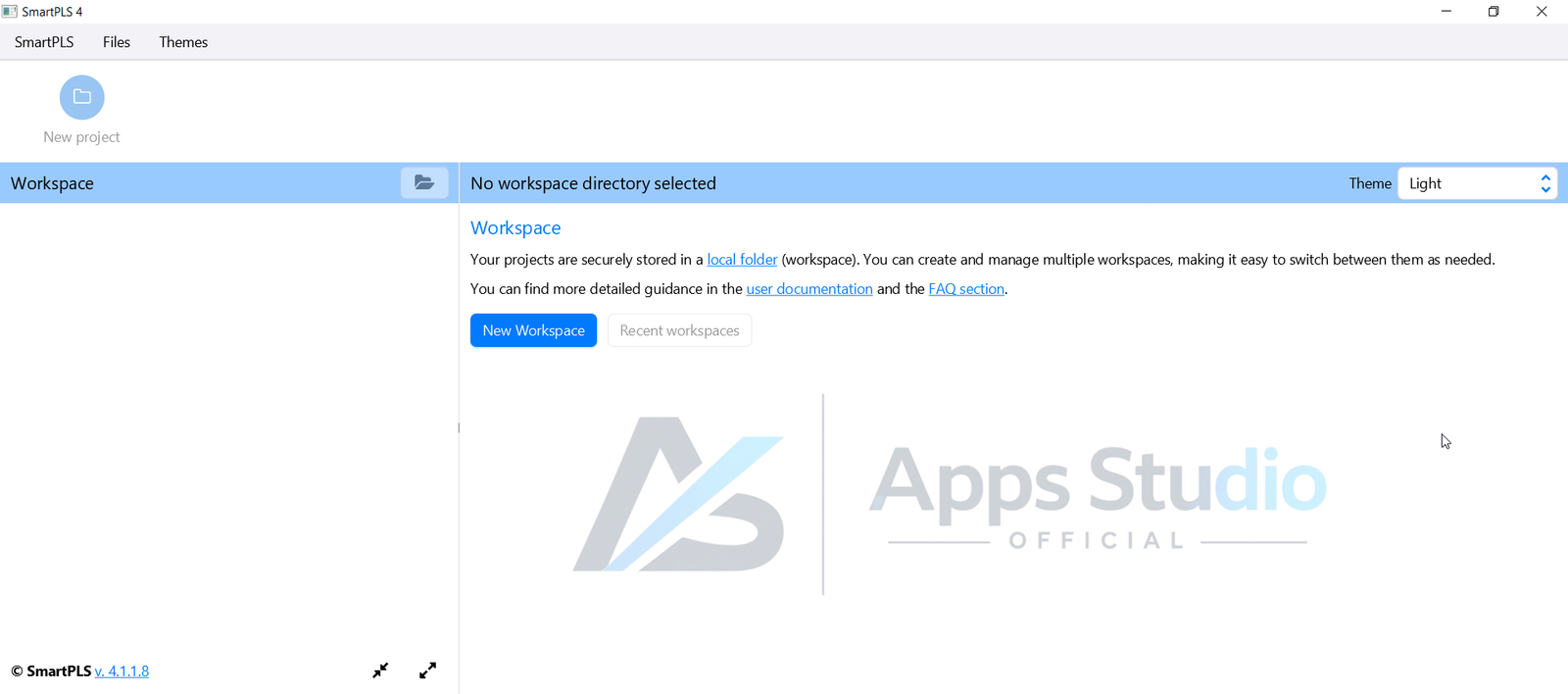Open the Files menu
The height and width of the screenshot is (694, 1568).
[x=117, y=42]
